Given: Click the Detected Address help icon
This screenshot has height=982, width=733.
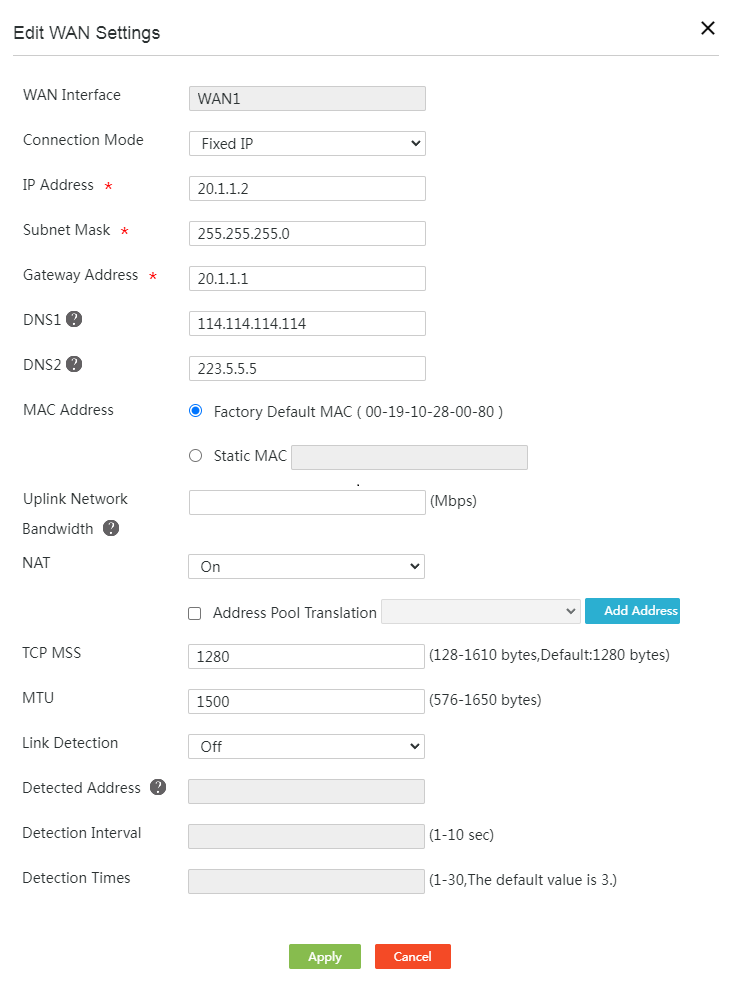Looking at the screenshot, I should tap(158, 787).
